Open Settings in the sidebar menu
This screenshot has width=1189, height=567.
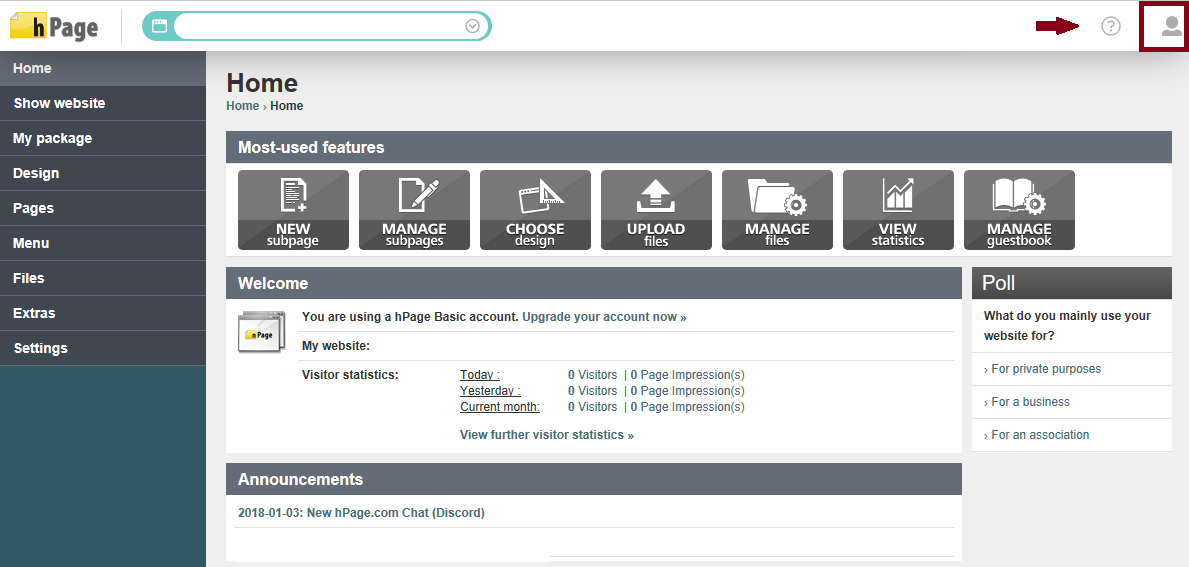pyautogui.click(x=103, y=348)
